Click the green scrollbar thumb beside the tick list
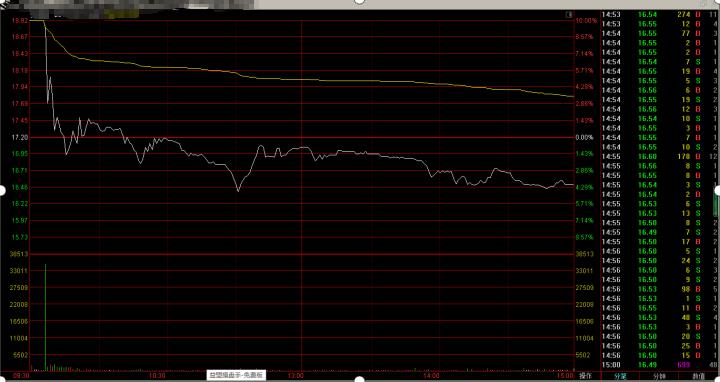 [x=717, y=201]
